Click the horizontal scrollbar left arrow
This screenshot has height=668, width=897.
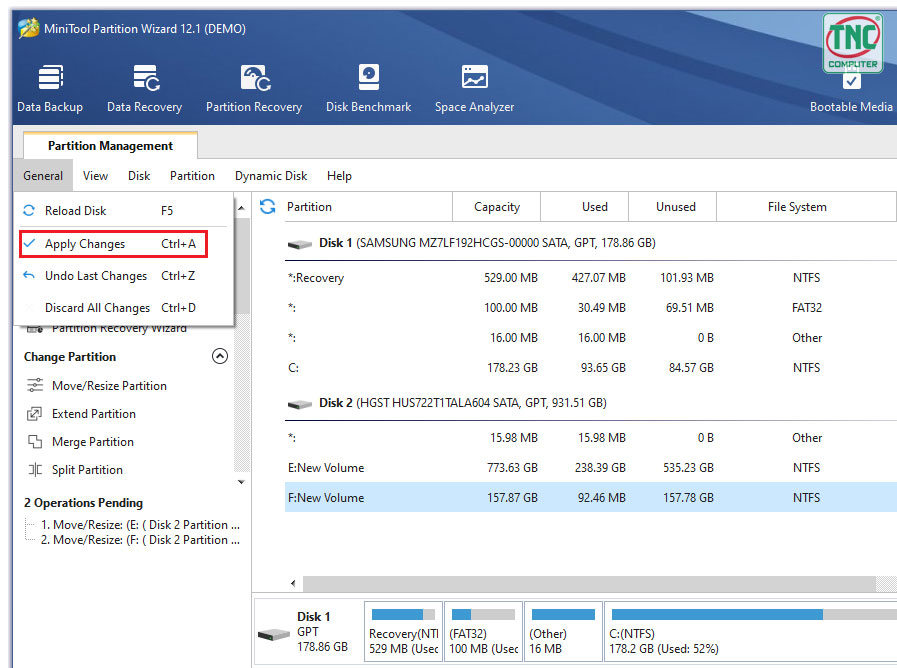point(293,583)
